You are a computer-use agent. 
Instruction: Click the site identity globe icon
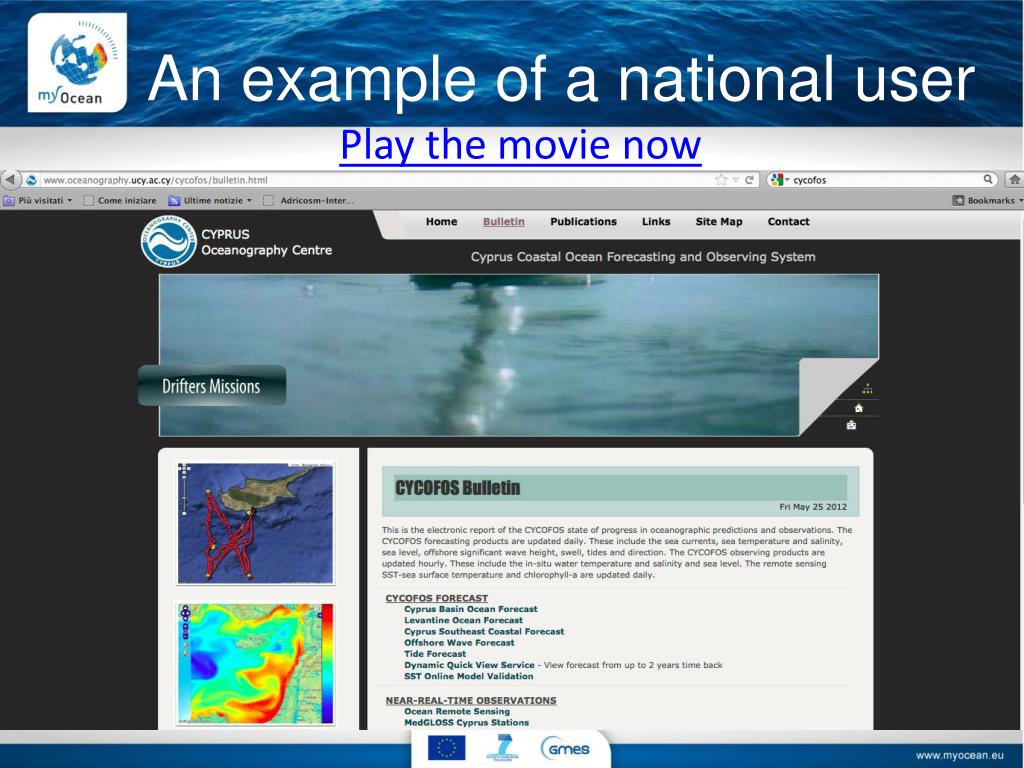coord(31,180)
